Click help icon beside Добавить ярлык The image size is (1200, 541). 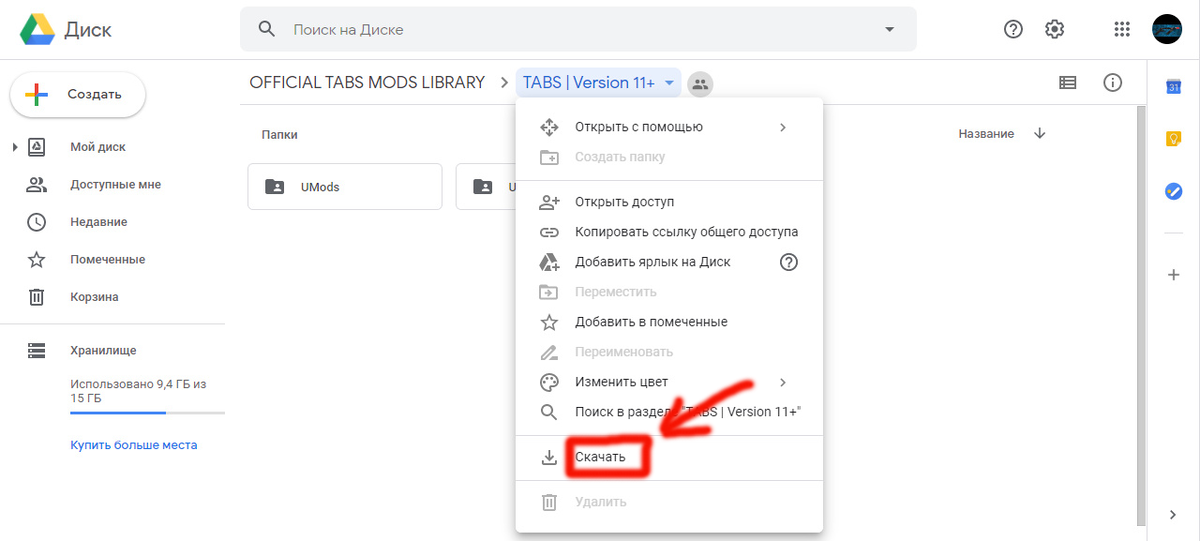[789, 262]
